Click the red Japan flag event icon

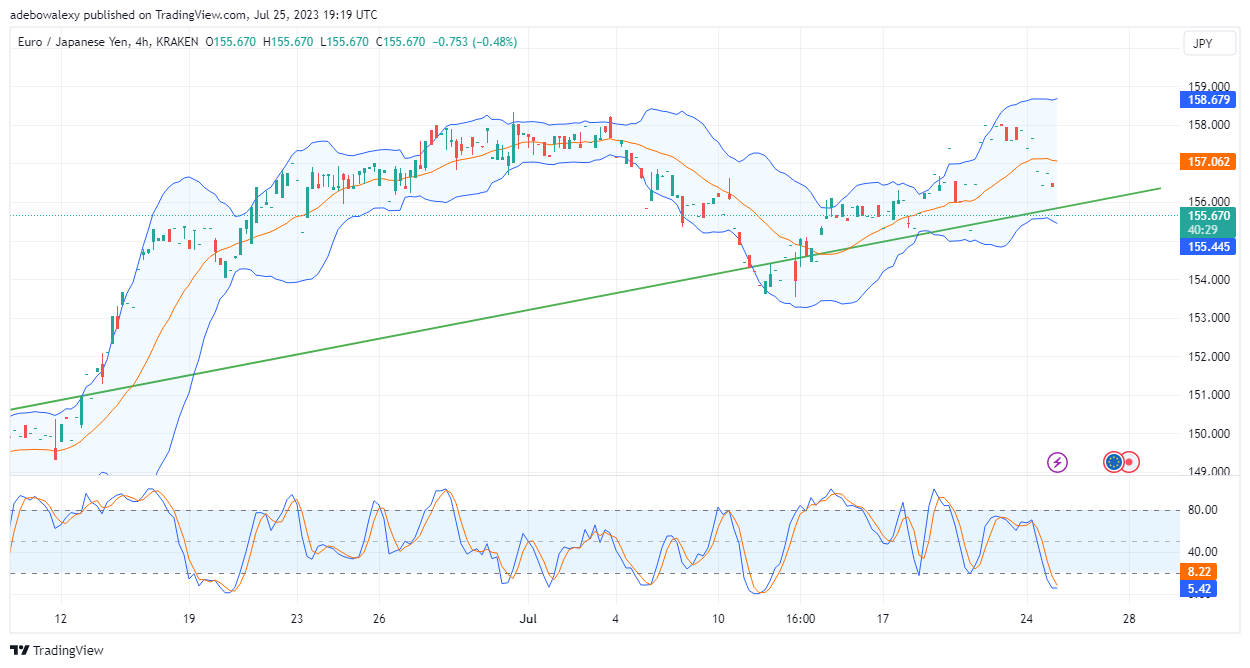(1130, 462)
